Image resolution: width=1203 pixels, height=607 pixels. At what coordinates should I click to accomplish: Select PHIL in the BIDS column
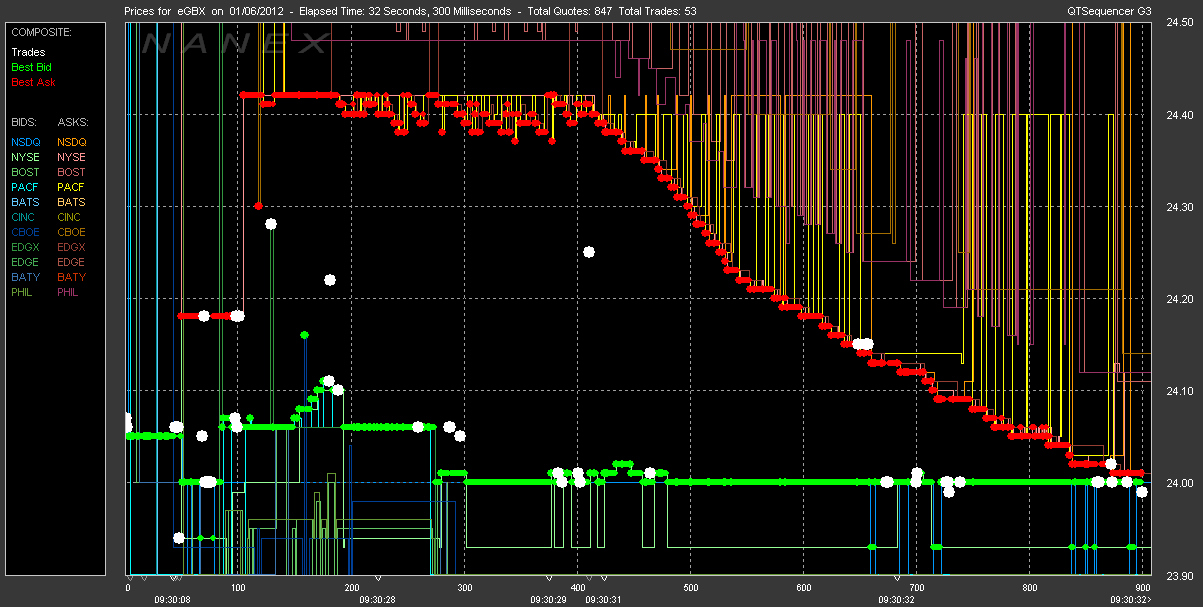24,292
